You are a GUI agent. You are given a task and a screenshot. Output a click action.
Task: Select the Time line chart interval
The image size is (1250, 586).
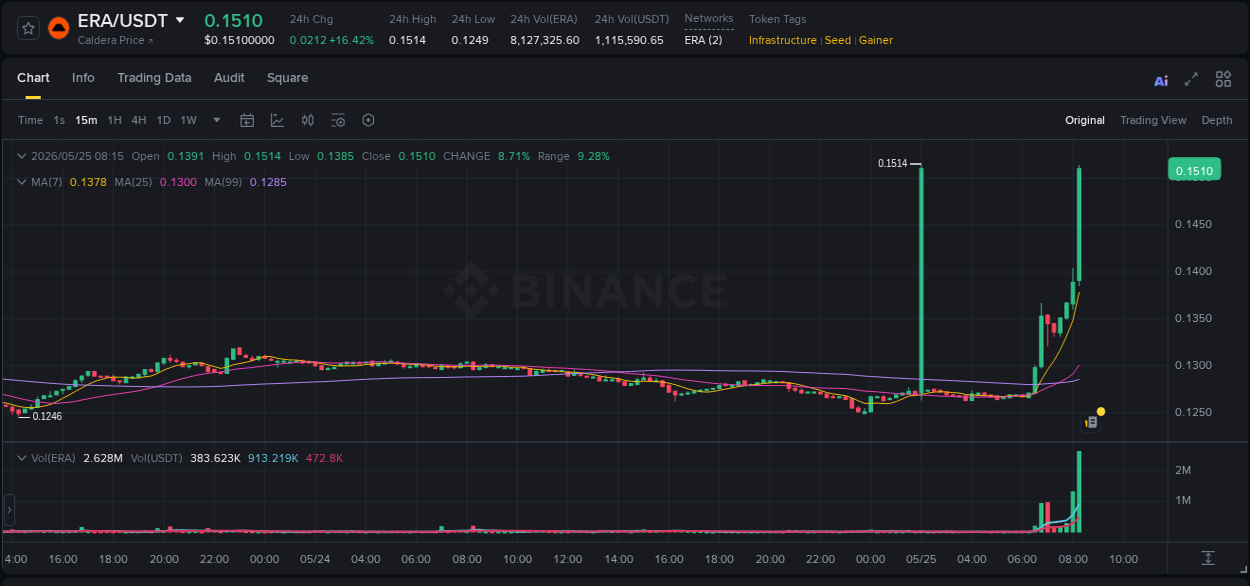coord(31,120)
